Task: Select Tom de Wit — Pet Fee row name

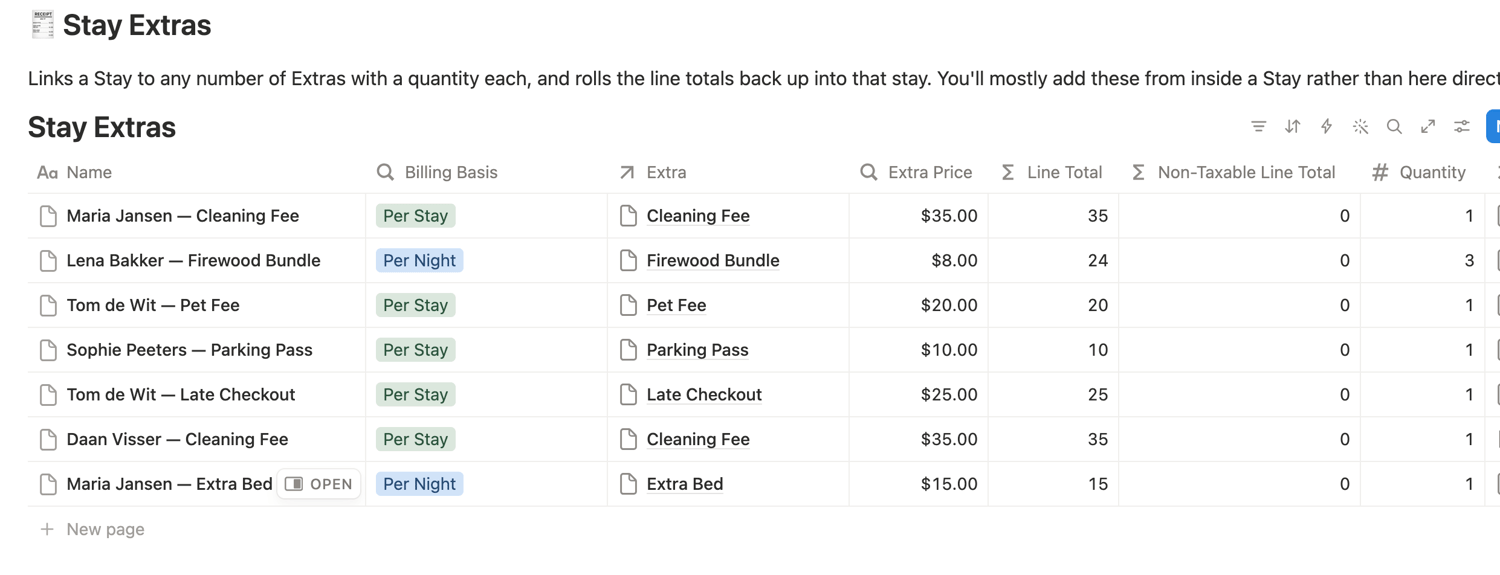Action: [153, 305]
